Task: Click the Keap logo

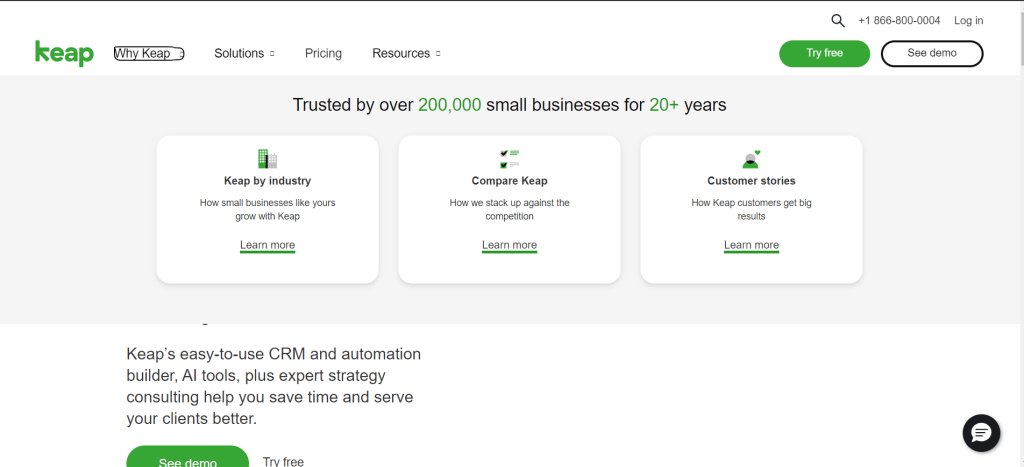Action: pyautogui.click(x=64, y=54)
